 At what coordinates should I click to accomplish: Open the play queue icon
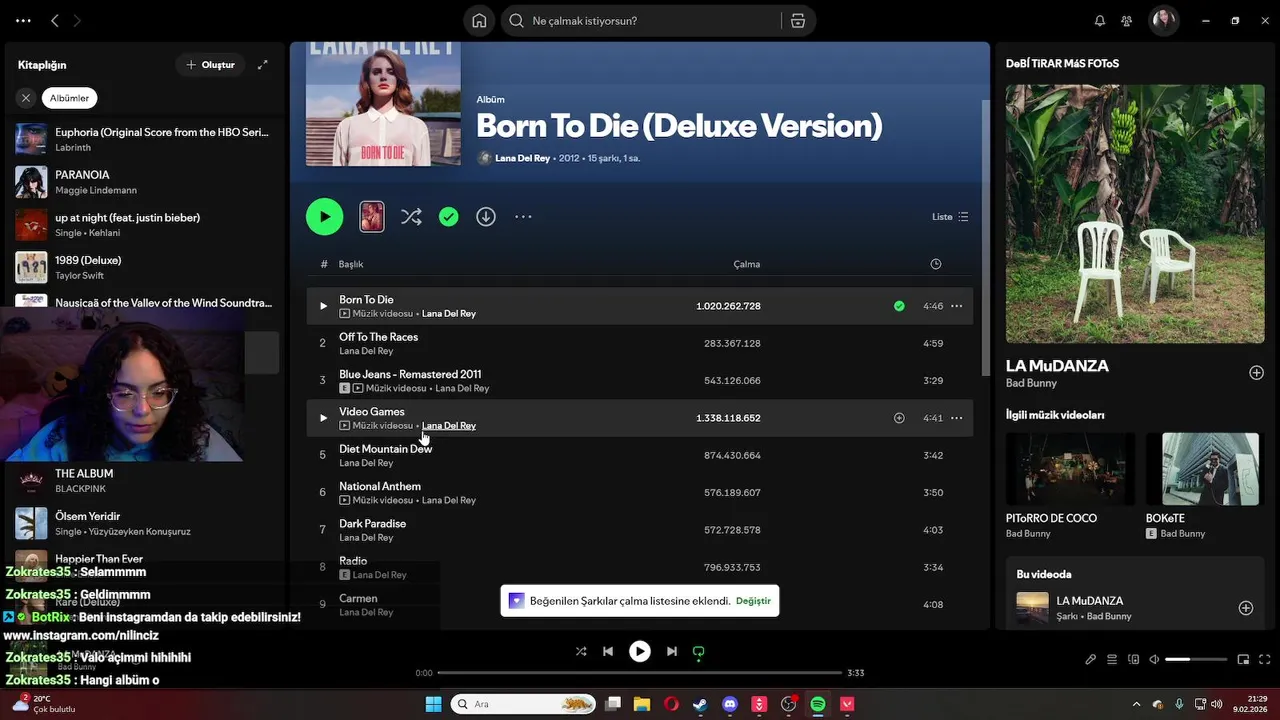point(1112,660)
